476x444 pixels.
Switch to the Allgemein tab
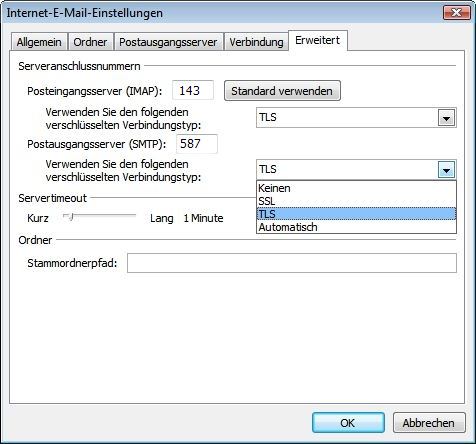(x=39, y=42)
